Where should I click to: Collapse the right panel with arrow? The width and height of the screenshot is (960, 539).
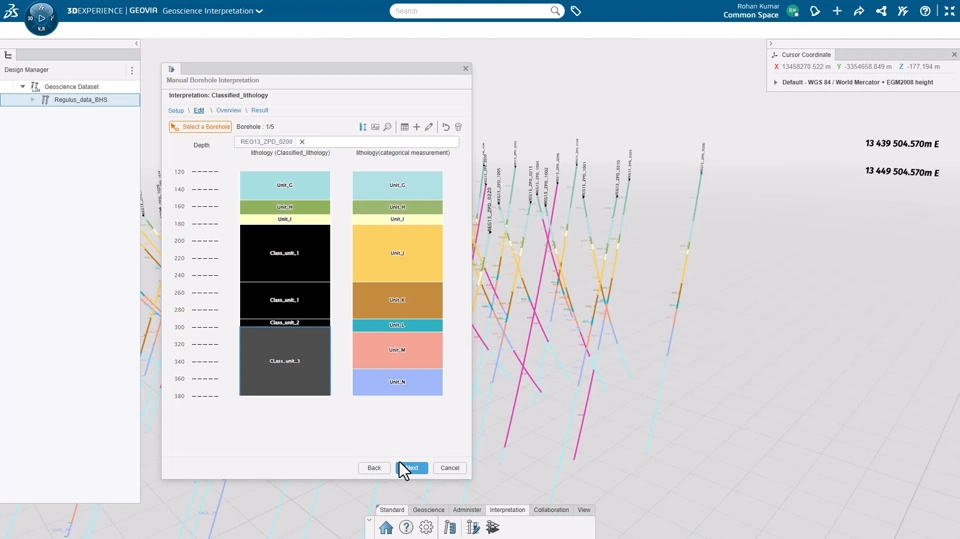pos(771,43)
